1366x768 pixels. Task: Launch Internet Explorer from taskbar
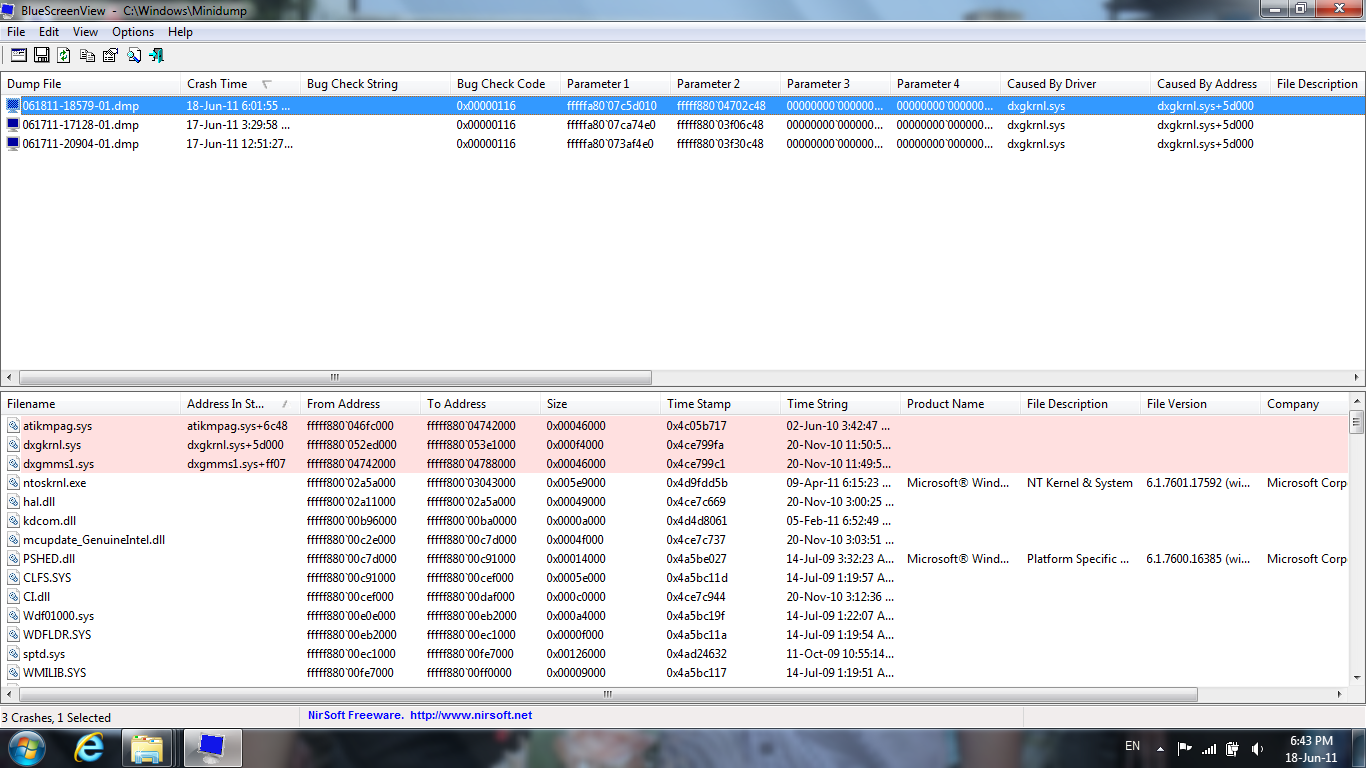[x=89, y=748]
